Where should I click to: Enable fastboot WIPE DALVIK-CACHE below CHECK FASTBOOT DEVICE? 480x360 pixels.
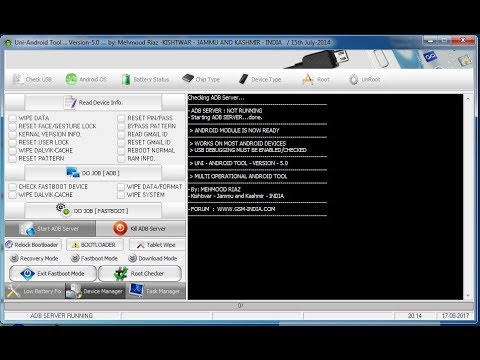(13, 195)
